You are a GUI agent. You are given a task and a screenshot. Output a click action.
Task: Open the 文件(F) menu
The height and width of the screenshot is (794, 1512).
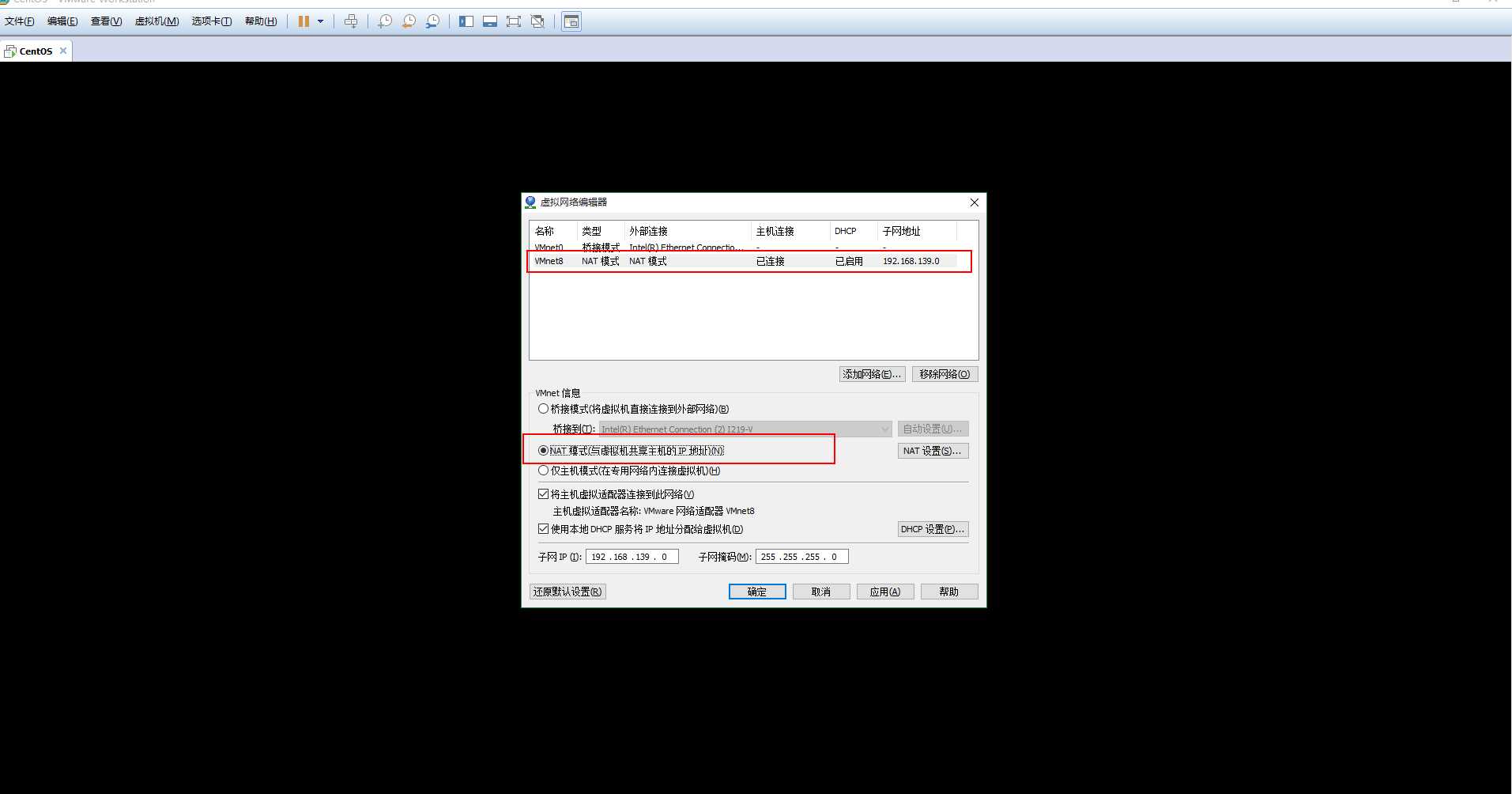(20, 21)
